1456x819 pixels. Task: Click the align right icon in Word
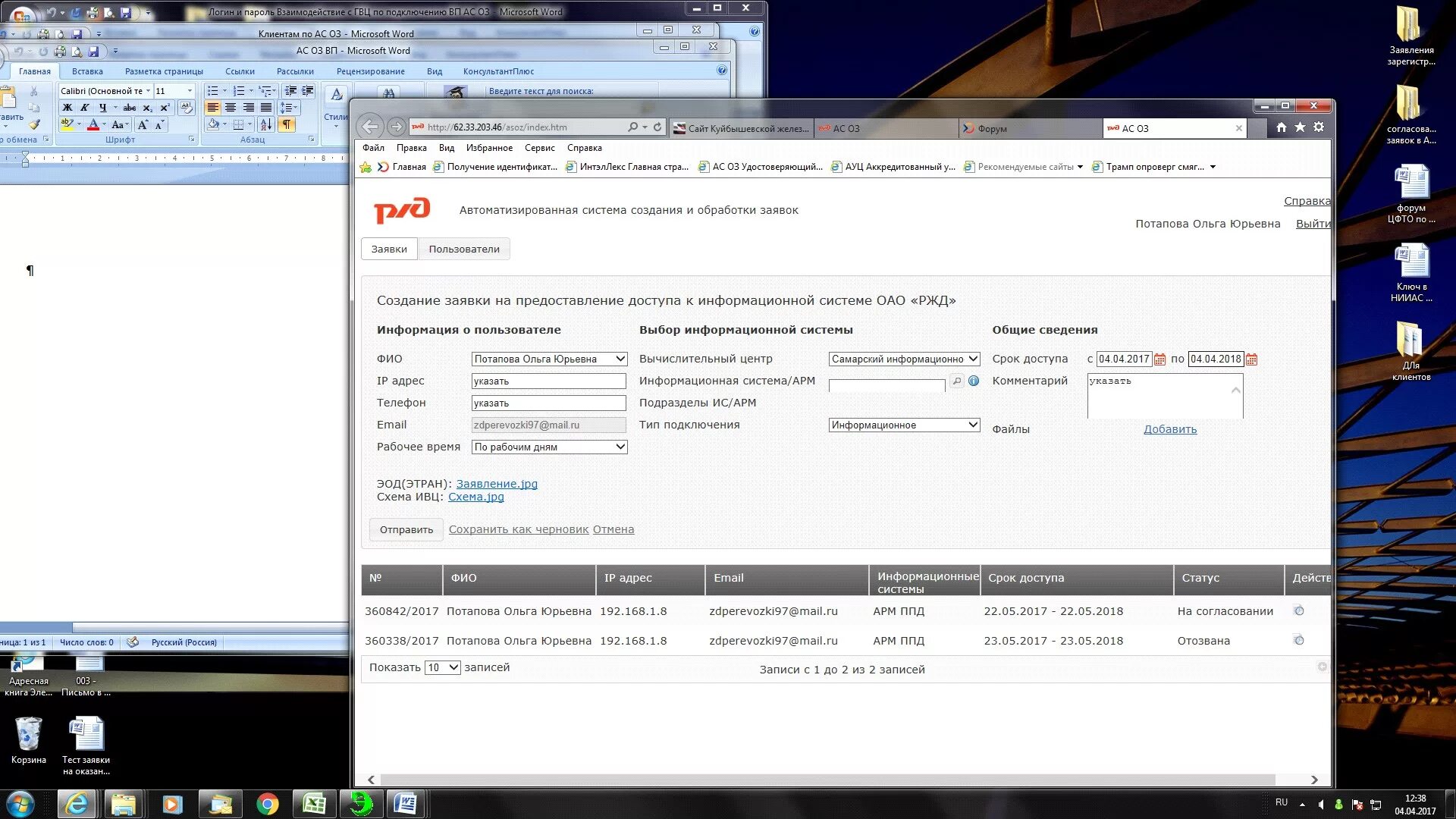click(249, 108)
